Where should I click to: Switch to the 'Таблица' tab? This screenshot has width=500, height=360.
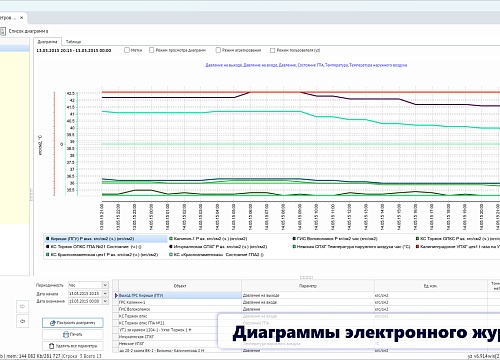pyautogui.click(x=73, y=42)
